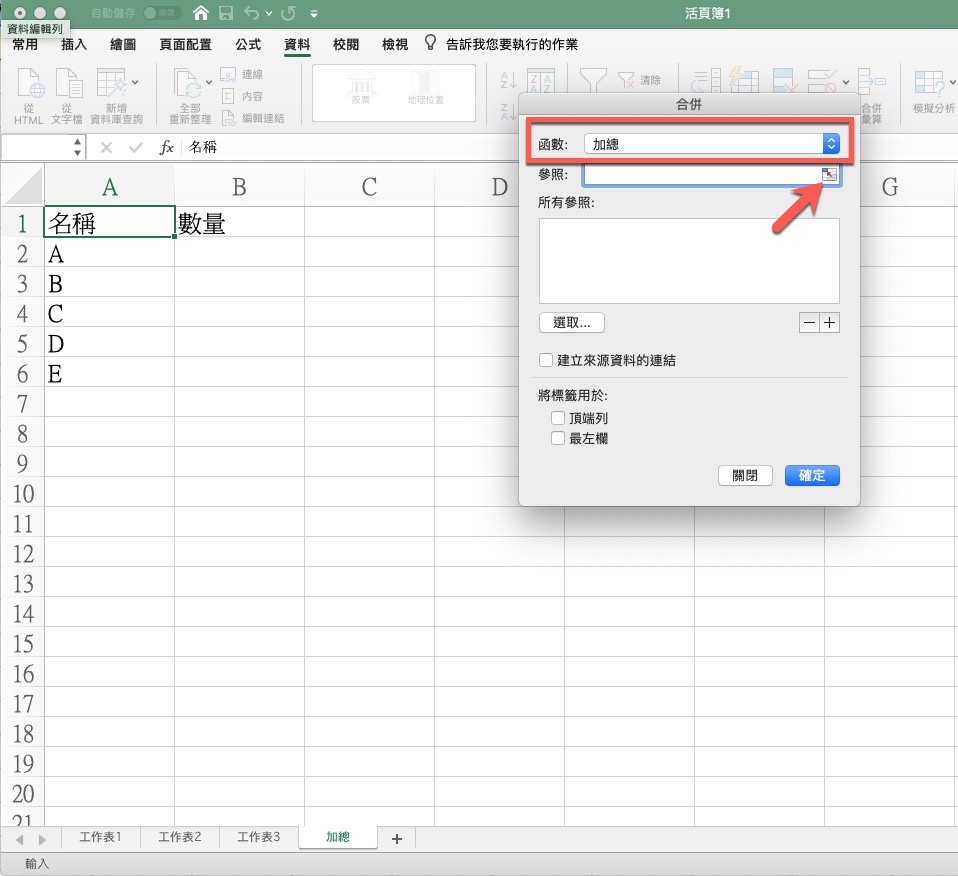Viewport: 958px width, 876px height.
Task: Expand the Data Validation dropdown arrow
Action: pos(846,82)
